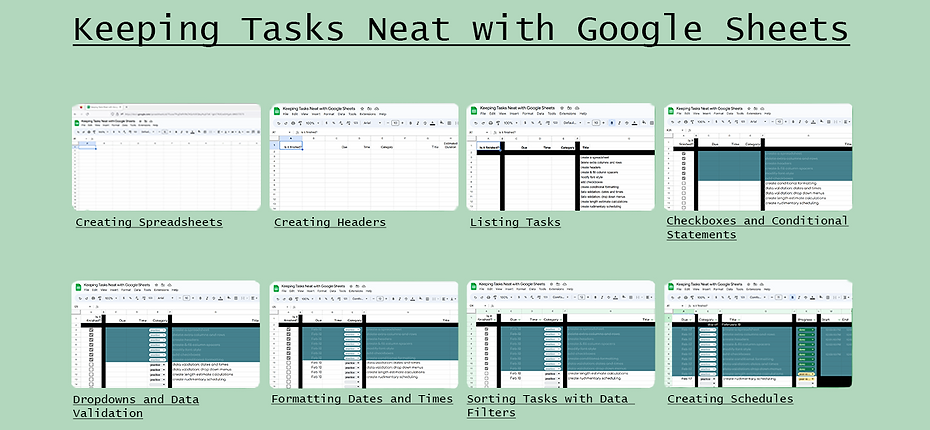
Task: Follow Sorting Tasks with Data Filters link
Action: point(550,406)
